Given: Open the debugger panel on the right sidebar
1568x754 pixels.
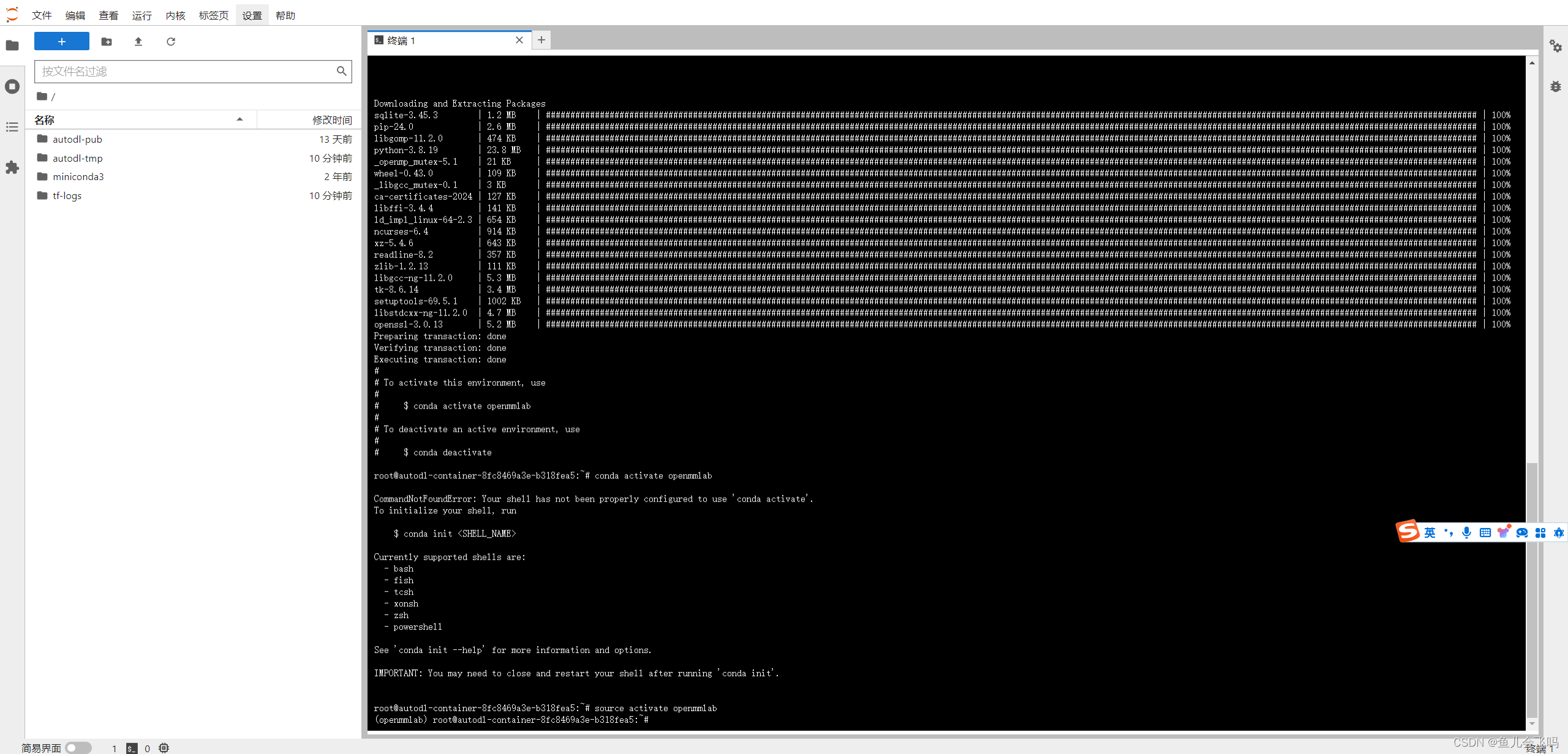Looking at the screenshot, I should (x=1556, y=86).
